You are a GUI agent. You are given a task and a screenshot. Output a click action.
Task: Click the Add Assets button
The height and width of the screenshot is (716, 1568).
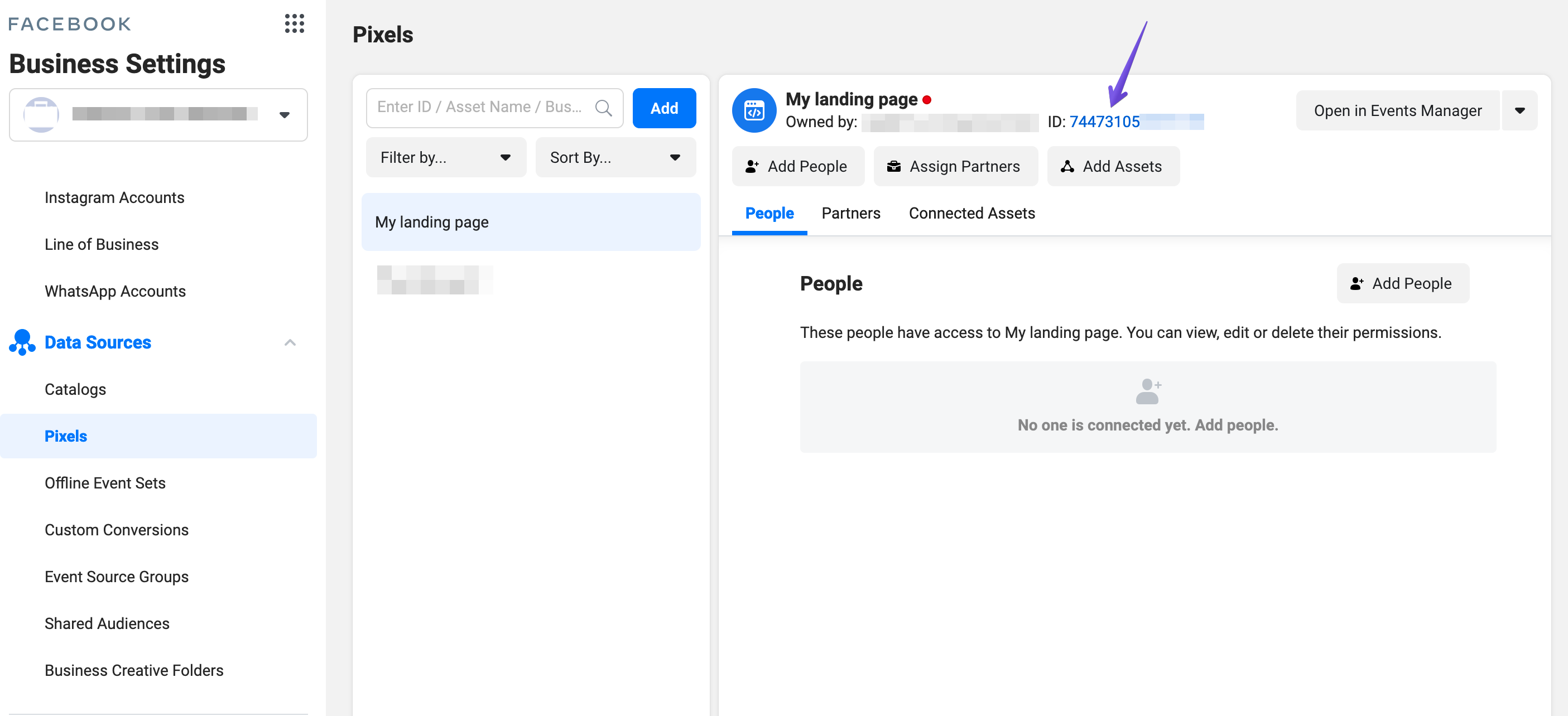[x=1113, y=166]
